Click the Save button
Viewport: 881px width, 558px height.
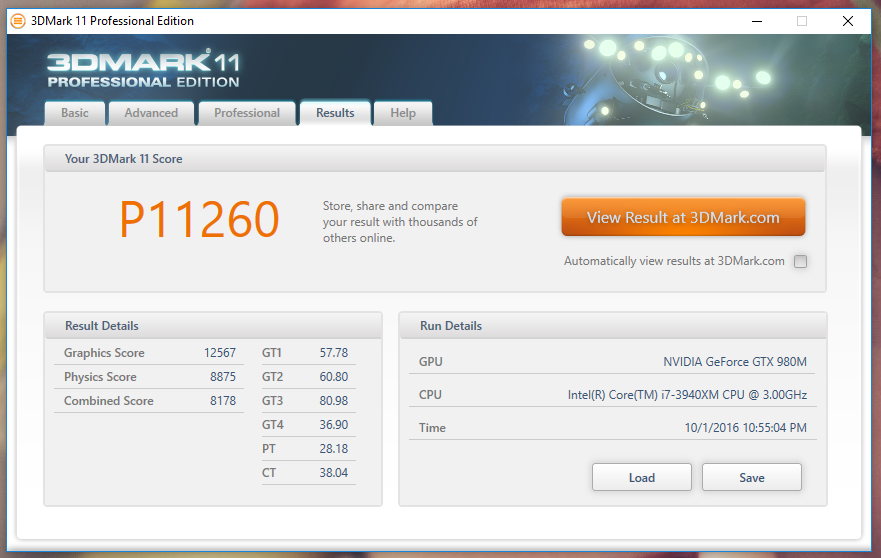coord(752,477)
